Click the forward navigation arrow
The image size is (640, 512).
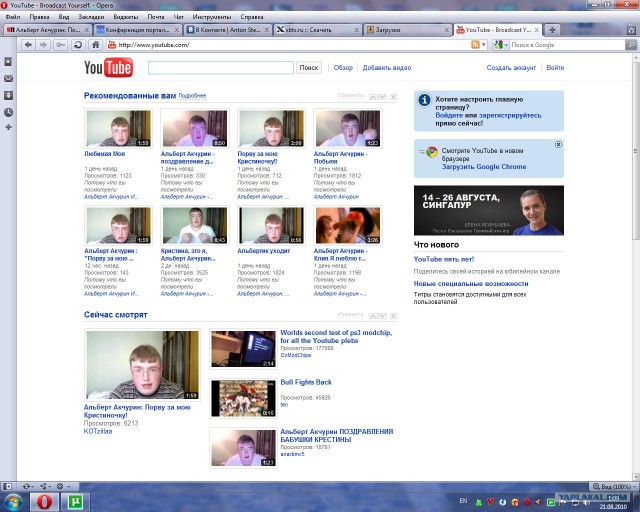(x=43, y=45)
